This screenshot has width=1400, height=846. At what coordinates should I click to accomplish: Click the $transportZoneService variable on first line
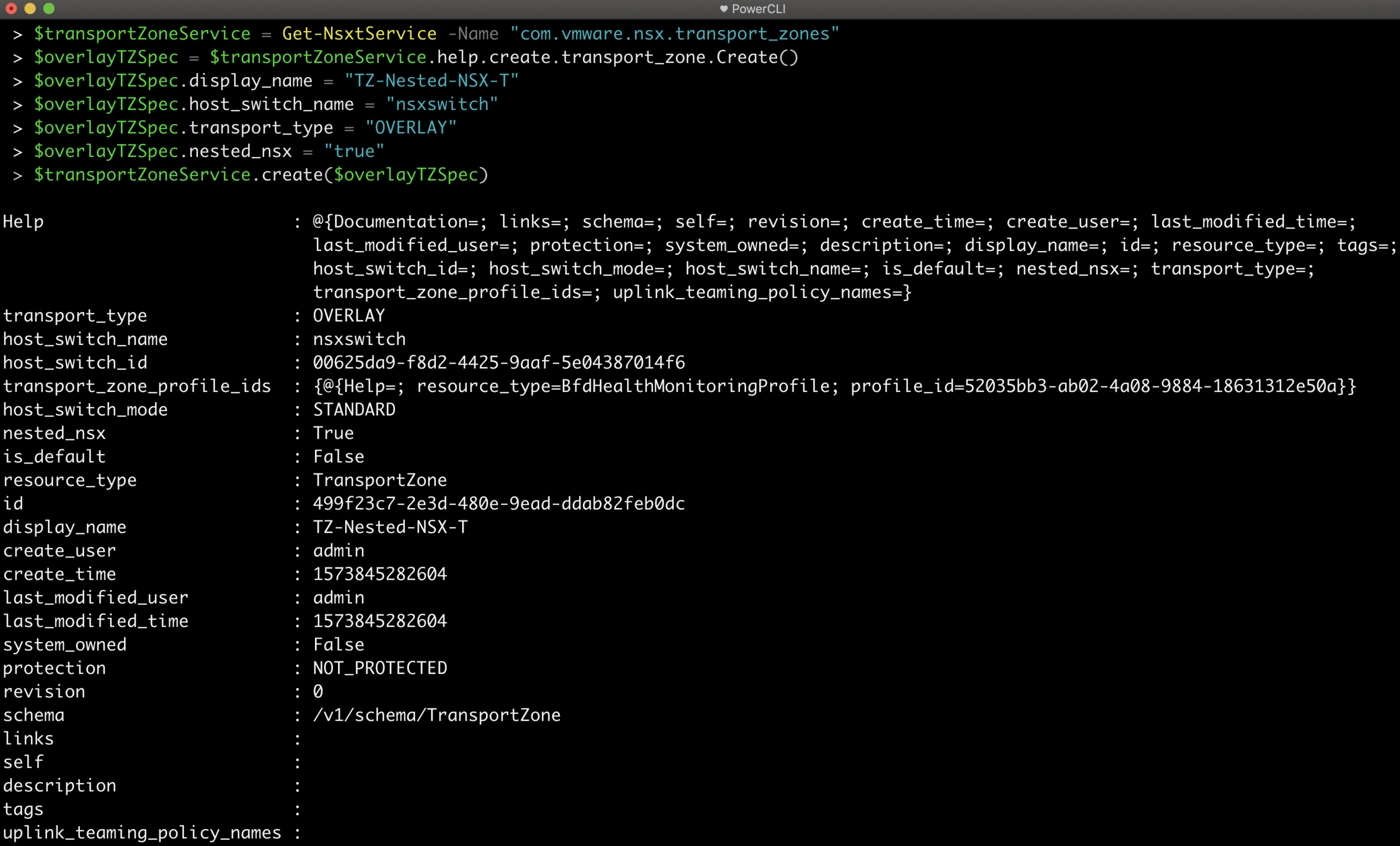click(x=142, y=33)
